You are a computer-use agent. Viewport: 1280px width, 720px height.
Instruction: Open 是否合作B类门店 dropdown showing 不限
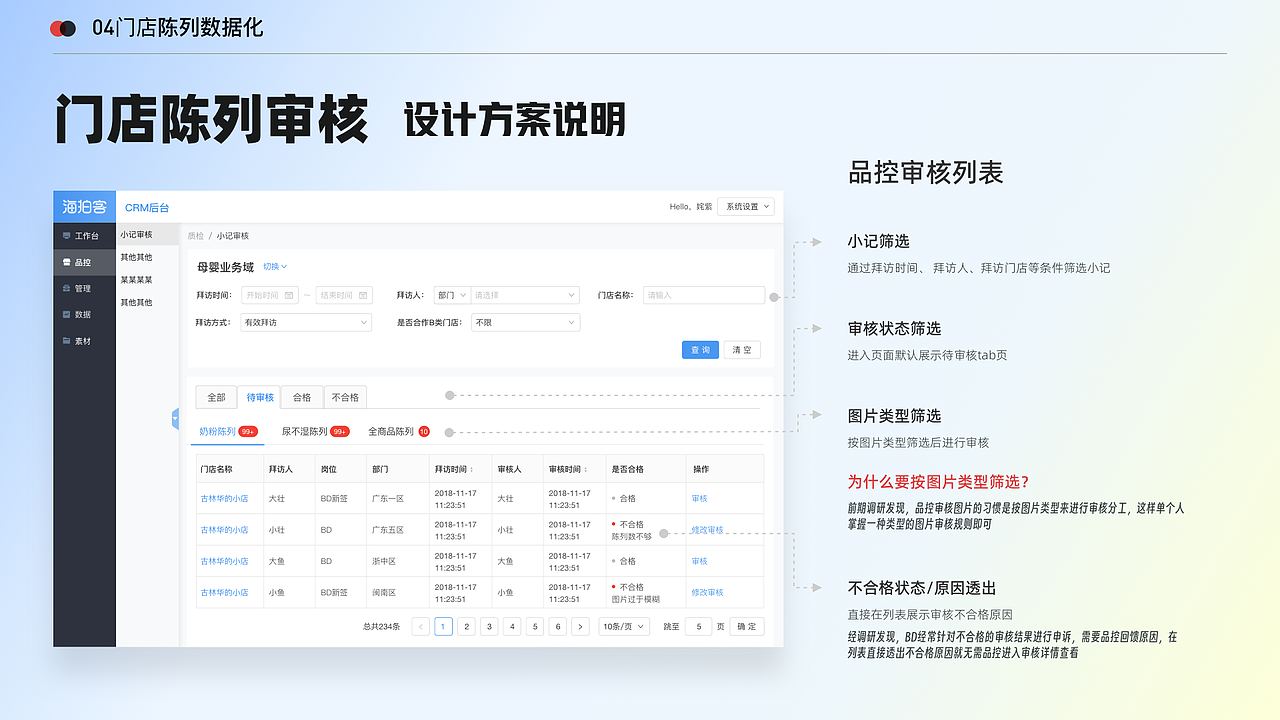(x=525, y=322)
